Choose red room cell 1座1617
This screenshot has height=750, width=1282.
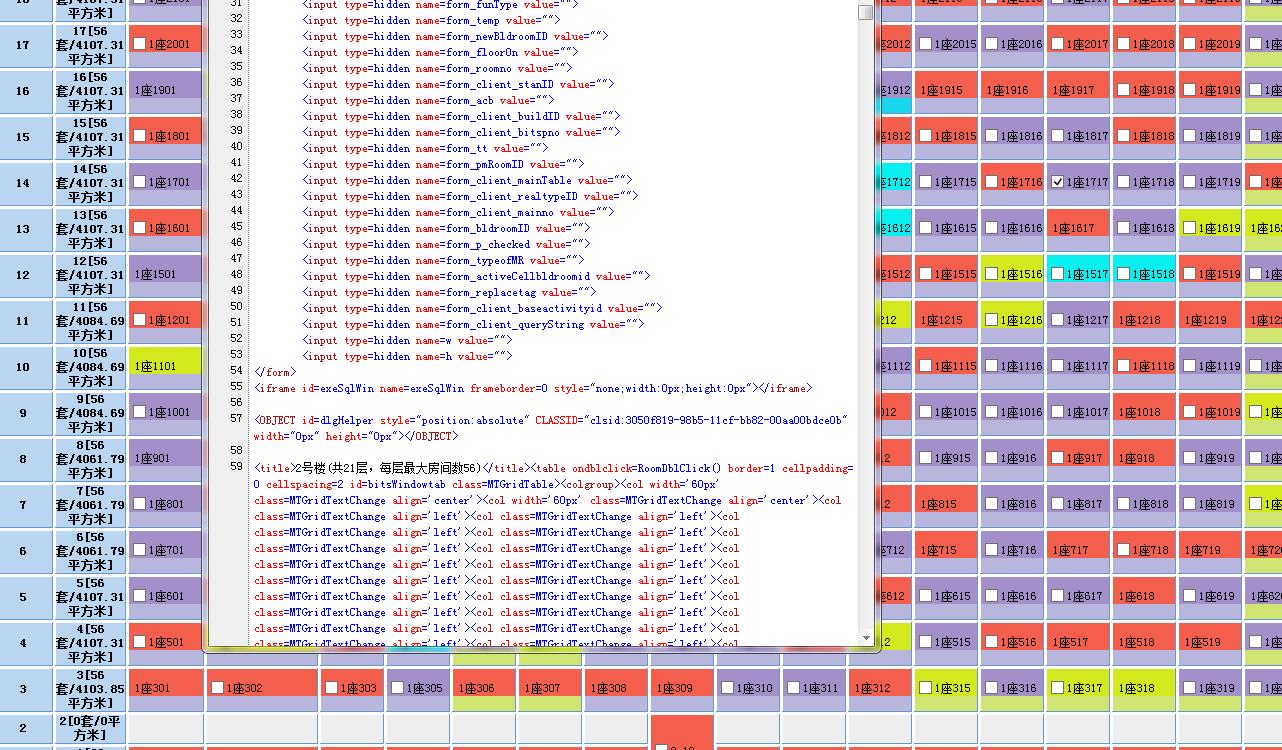[x=1075, y=228]
